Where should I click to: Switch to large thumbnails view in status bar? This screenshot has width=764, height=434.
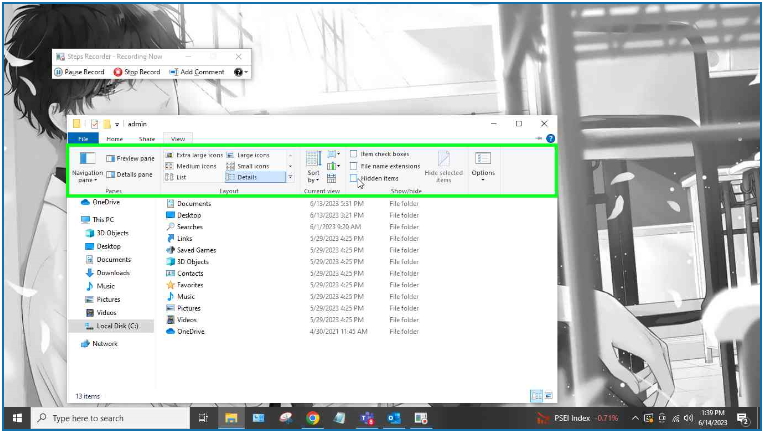point(548,396)
